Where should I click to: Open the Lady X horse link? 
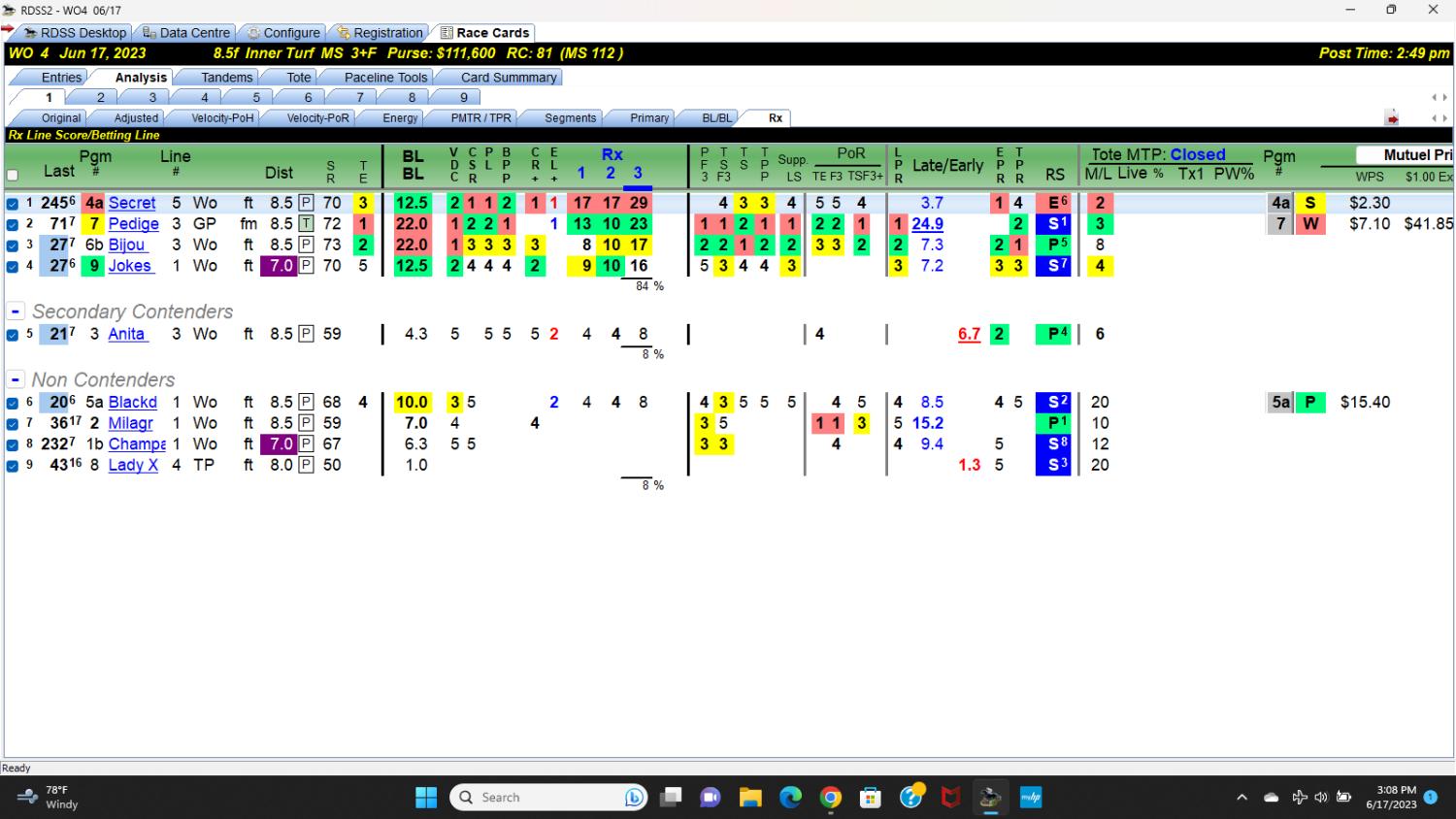[x=133, y=465]
